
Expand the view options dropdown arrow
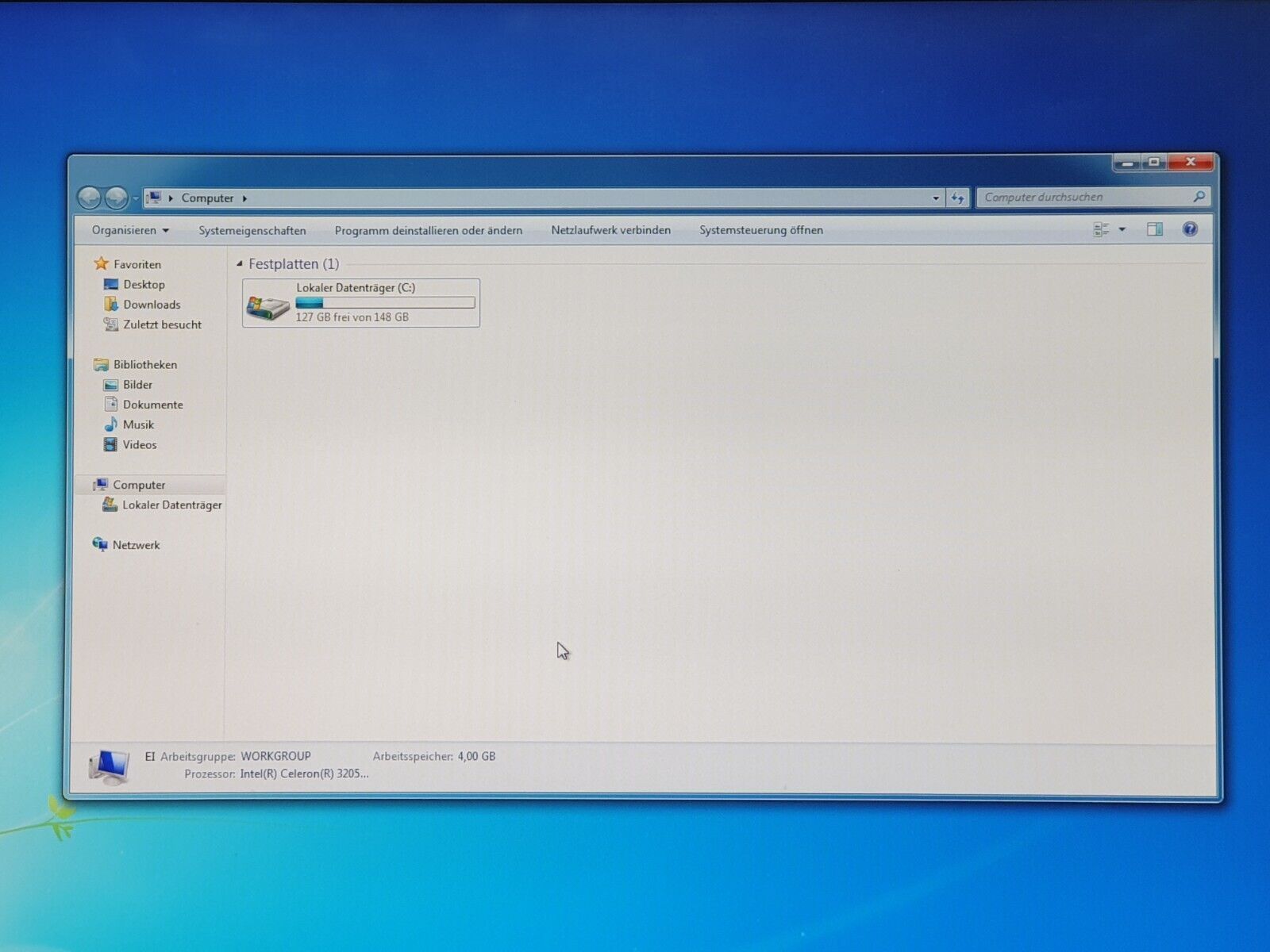[x=1122, y=230]
